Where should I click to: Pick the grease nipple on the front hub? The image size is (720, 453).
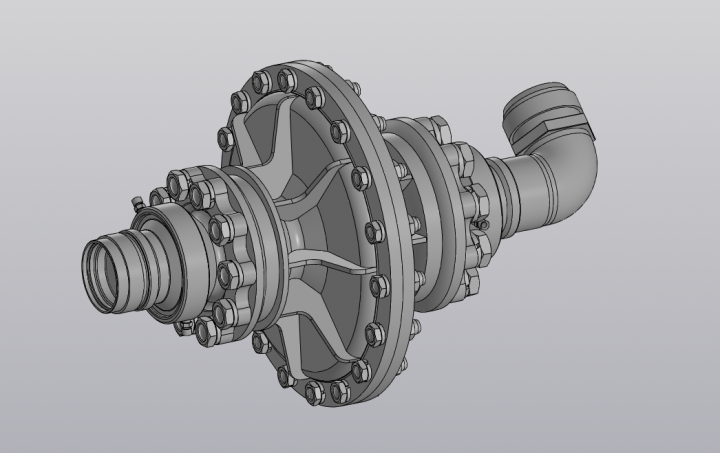click(x=137, y=203)
